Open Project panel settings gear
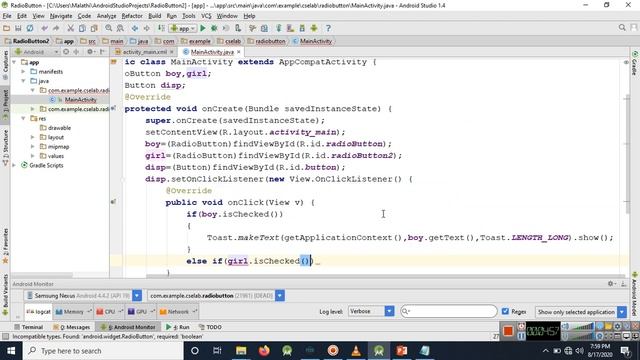This screenshot has width=640, height=360. pos(90,52)
